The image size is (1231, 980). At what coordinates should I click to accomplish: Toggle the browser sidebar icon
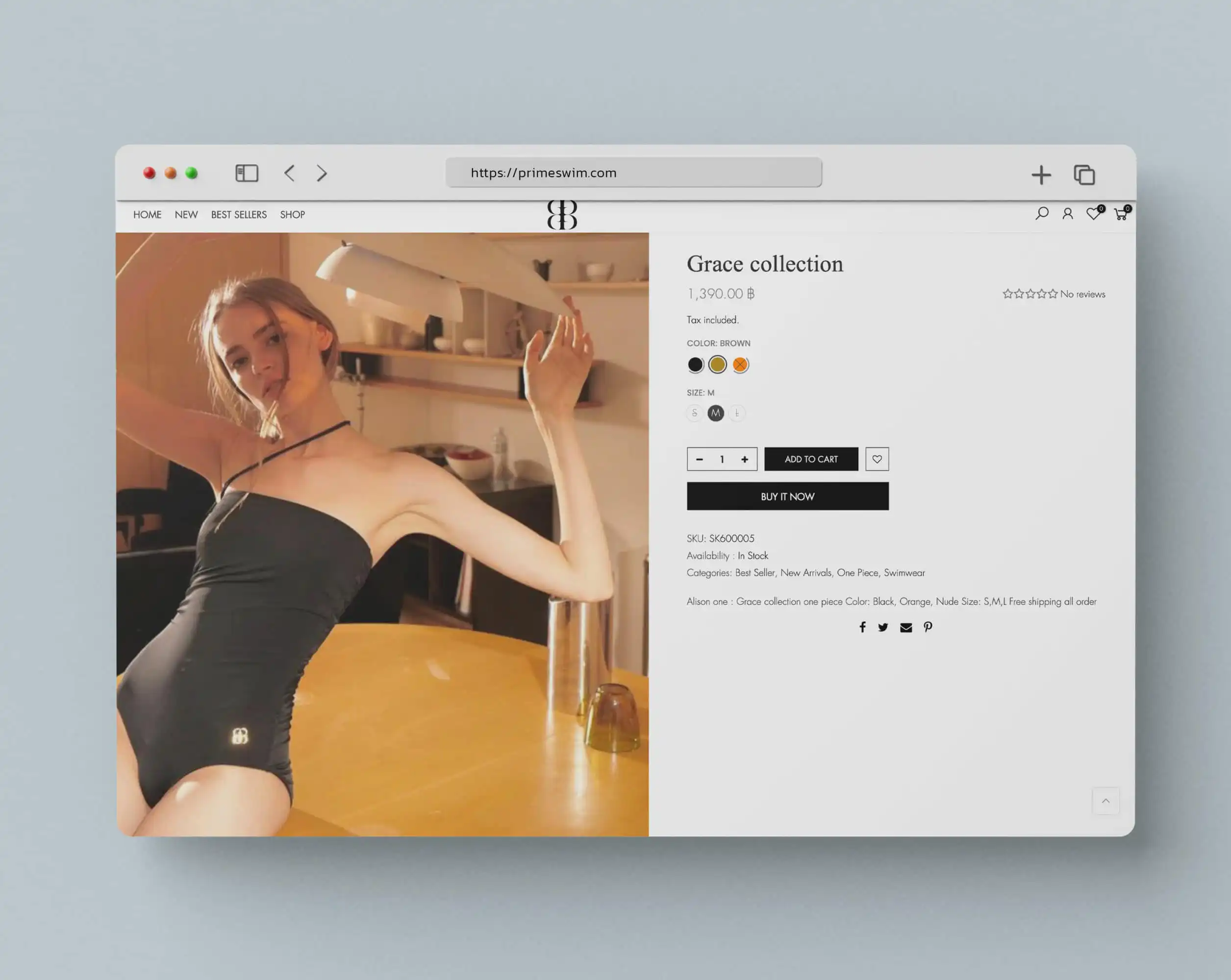247,173
